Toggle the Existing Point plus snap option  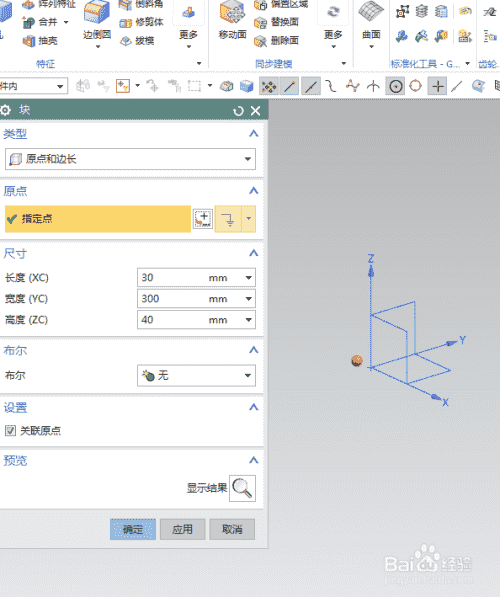[438, 86]
